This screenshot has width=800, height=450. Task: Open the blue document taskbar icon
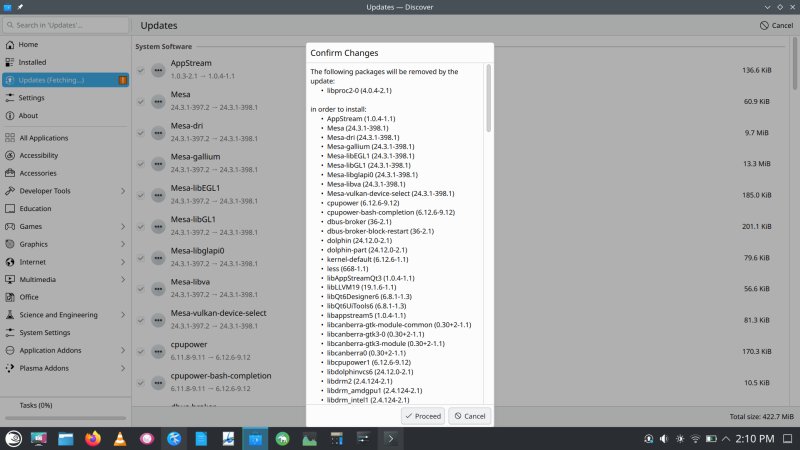[201, 439]
